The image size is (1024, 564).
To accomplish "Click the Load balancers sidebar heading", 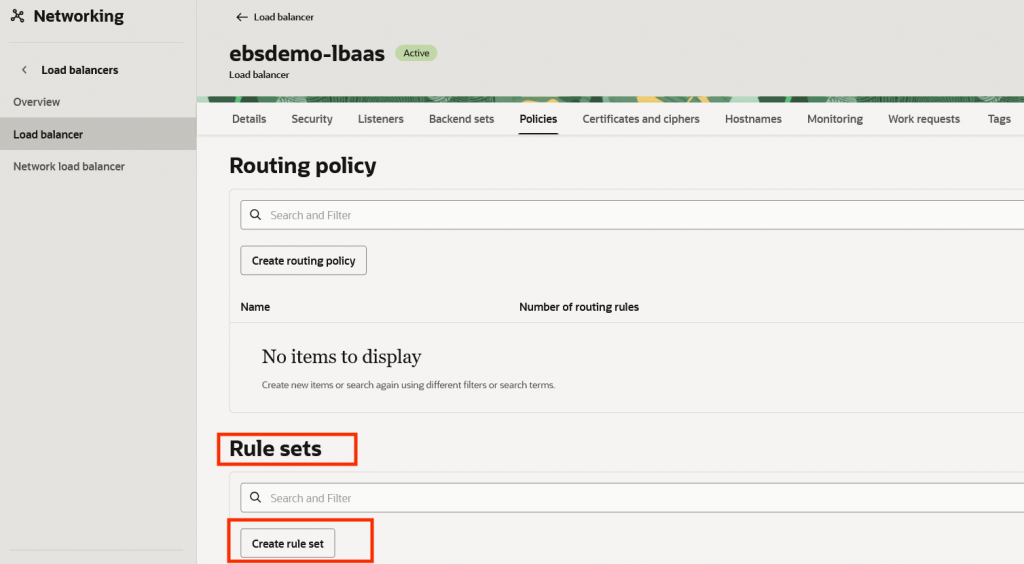I will pyautogui.click(x=80, y=70).
